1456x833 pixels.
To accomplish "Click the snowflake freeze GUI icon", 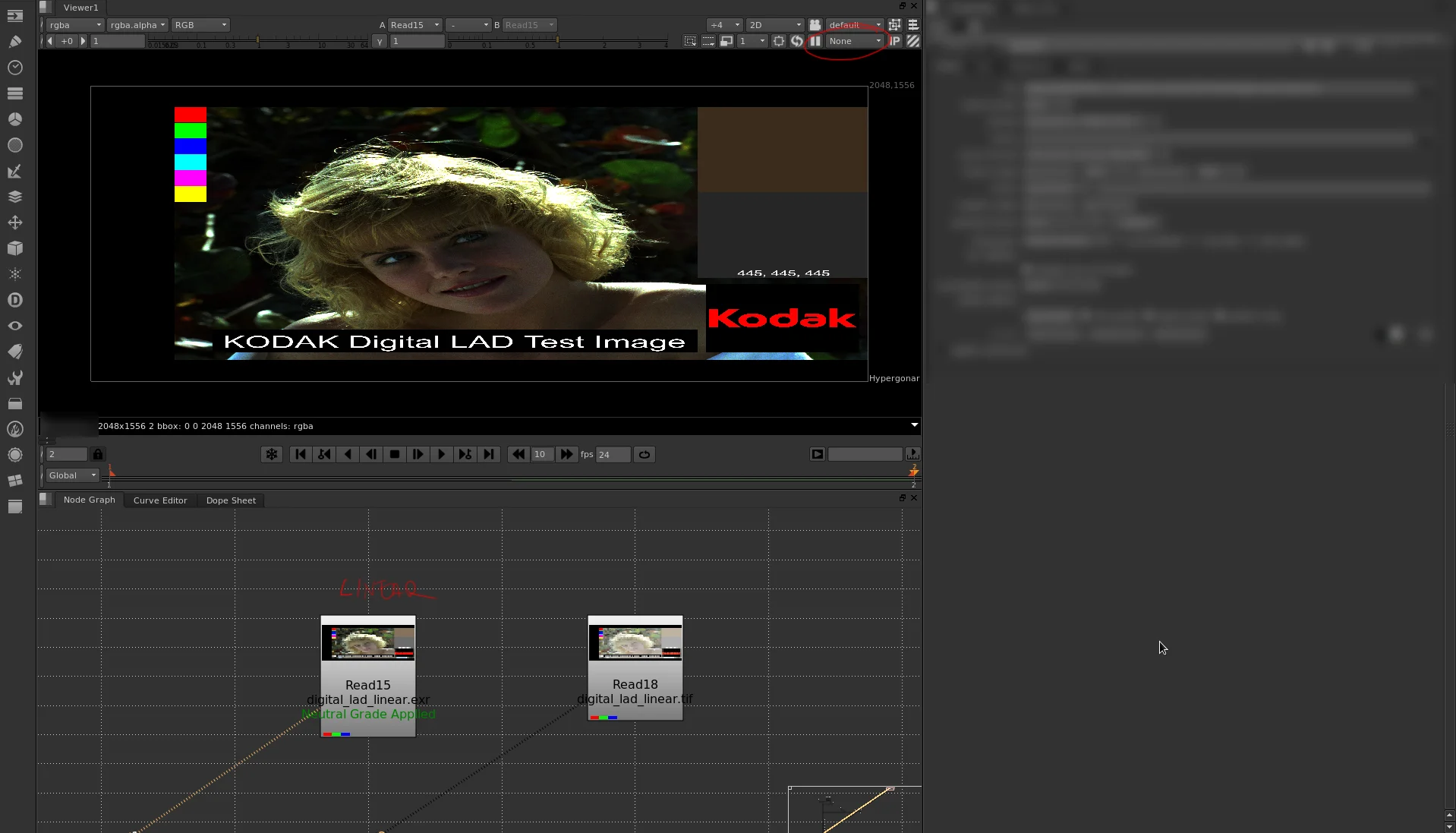I will (x=272, y=454).
